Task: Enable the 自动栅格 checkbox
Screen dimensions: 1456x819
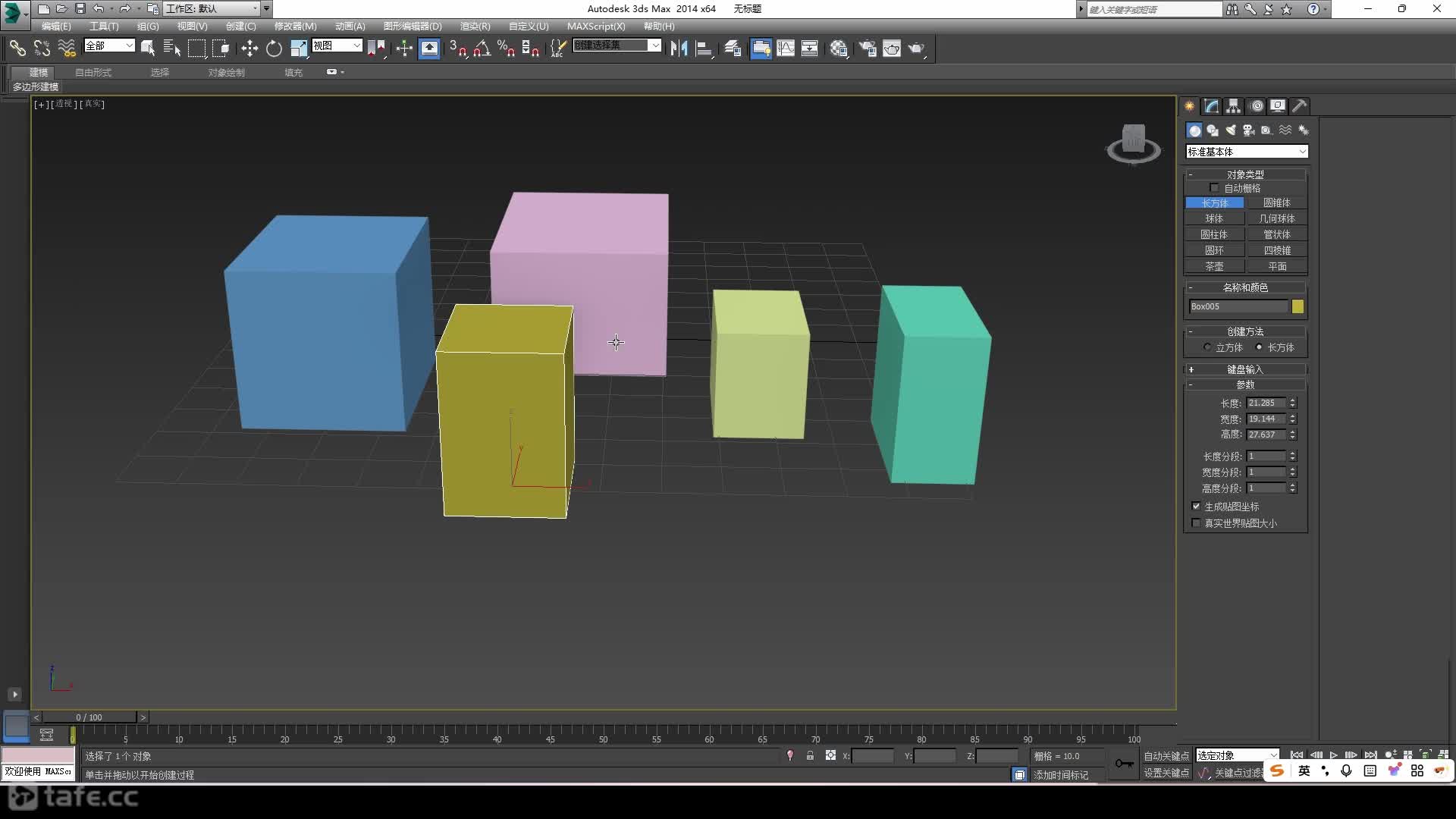Action: (x=1214, y=188)
